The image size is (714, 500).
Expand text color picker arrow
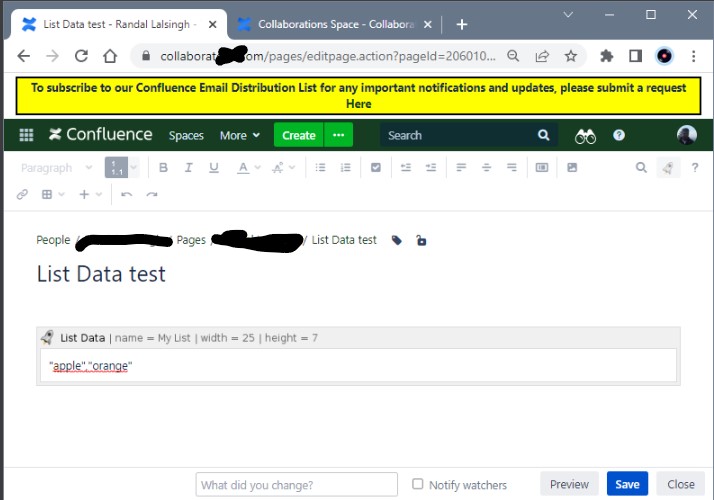click(x=257, y=168)
